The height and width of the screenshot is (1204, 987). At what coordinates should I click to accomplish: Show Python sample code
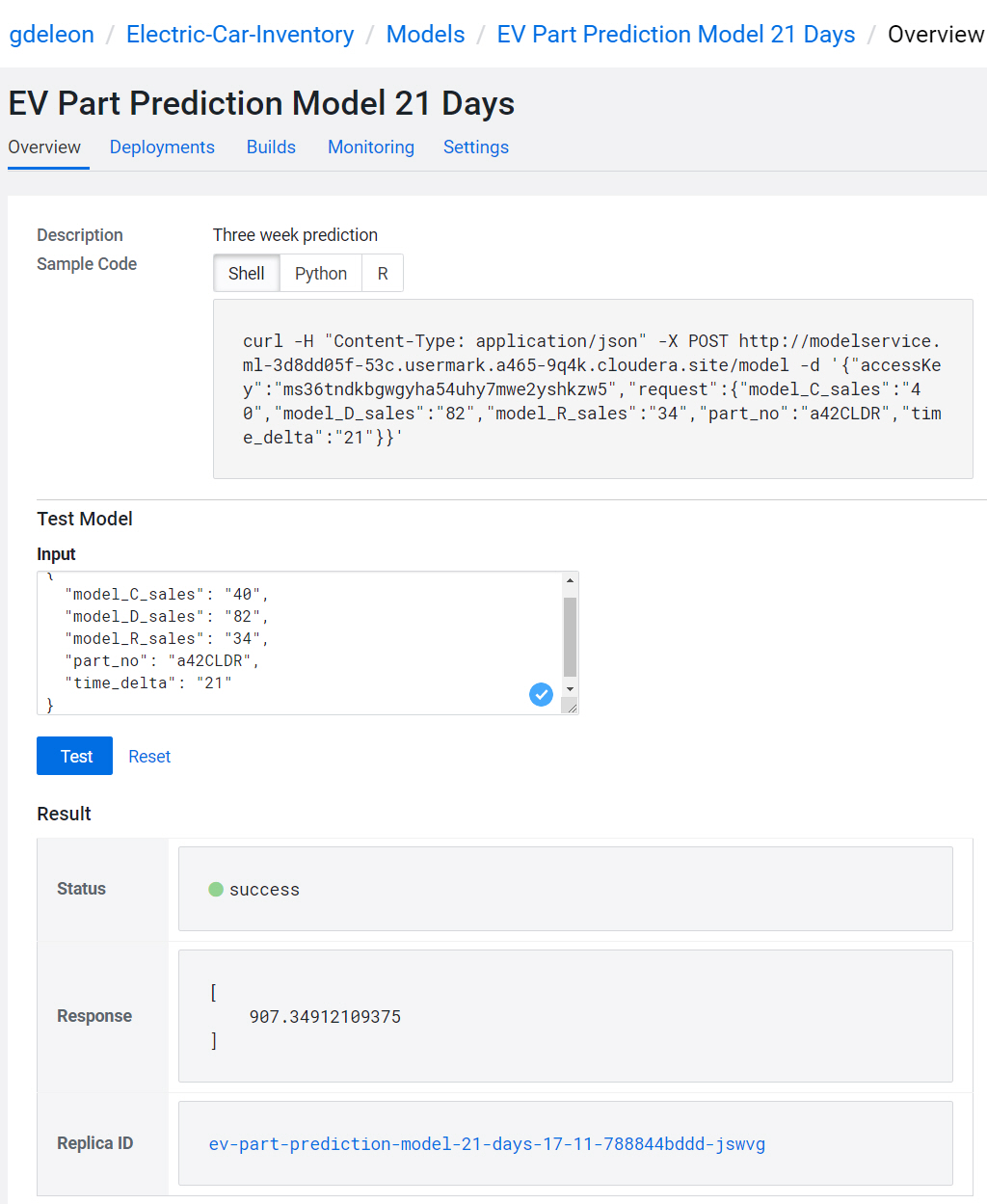coord(321,274)
